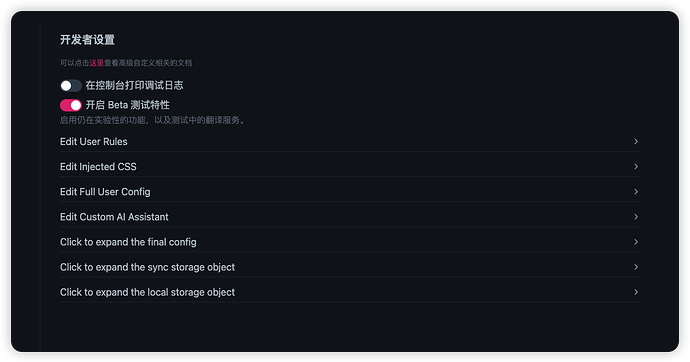
Task: Click chevron arrow beside sync storage object
Action: point(636,267)
